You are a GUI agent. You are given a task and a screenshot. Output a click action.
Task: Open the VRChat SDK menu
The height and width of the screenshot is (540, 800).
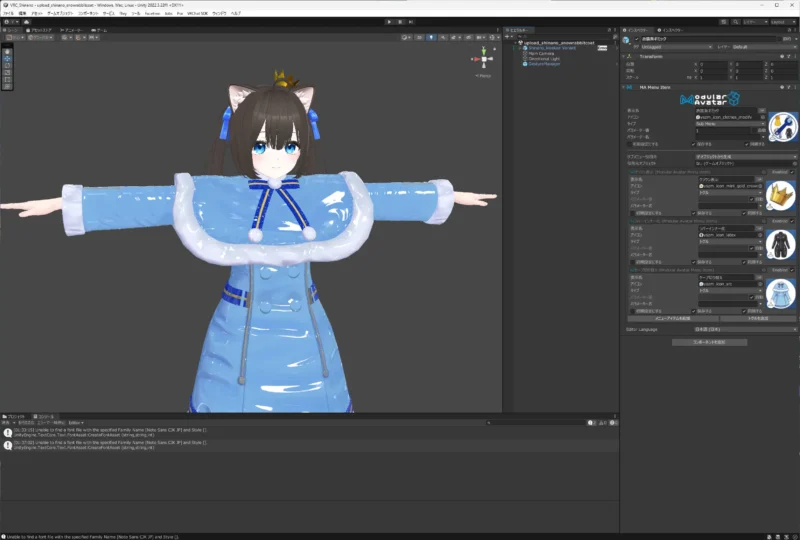click(197, 13)
